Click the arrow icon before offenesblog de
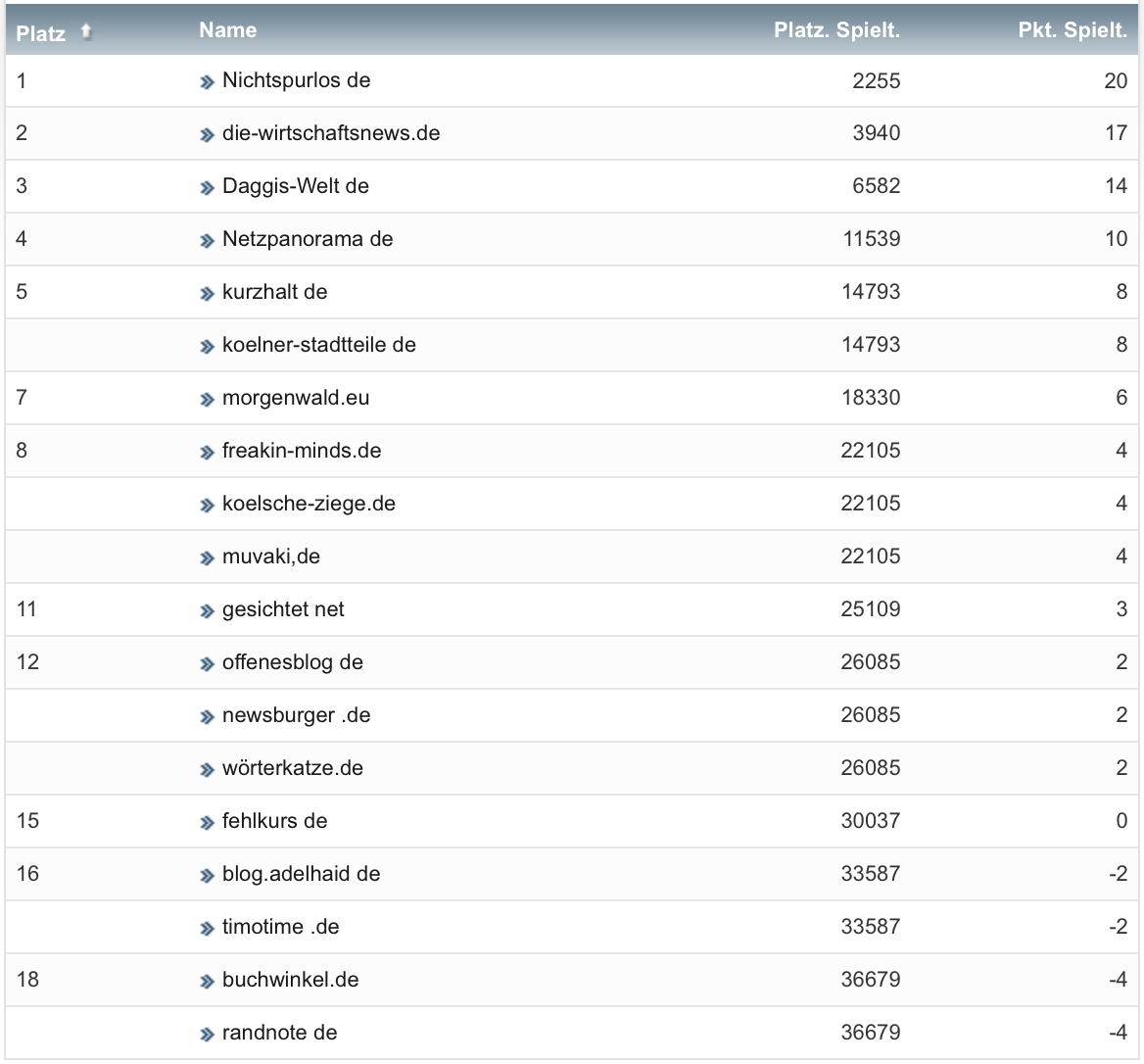The image size is (1144, 1064). [x=208, y=664]
